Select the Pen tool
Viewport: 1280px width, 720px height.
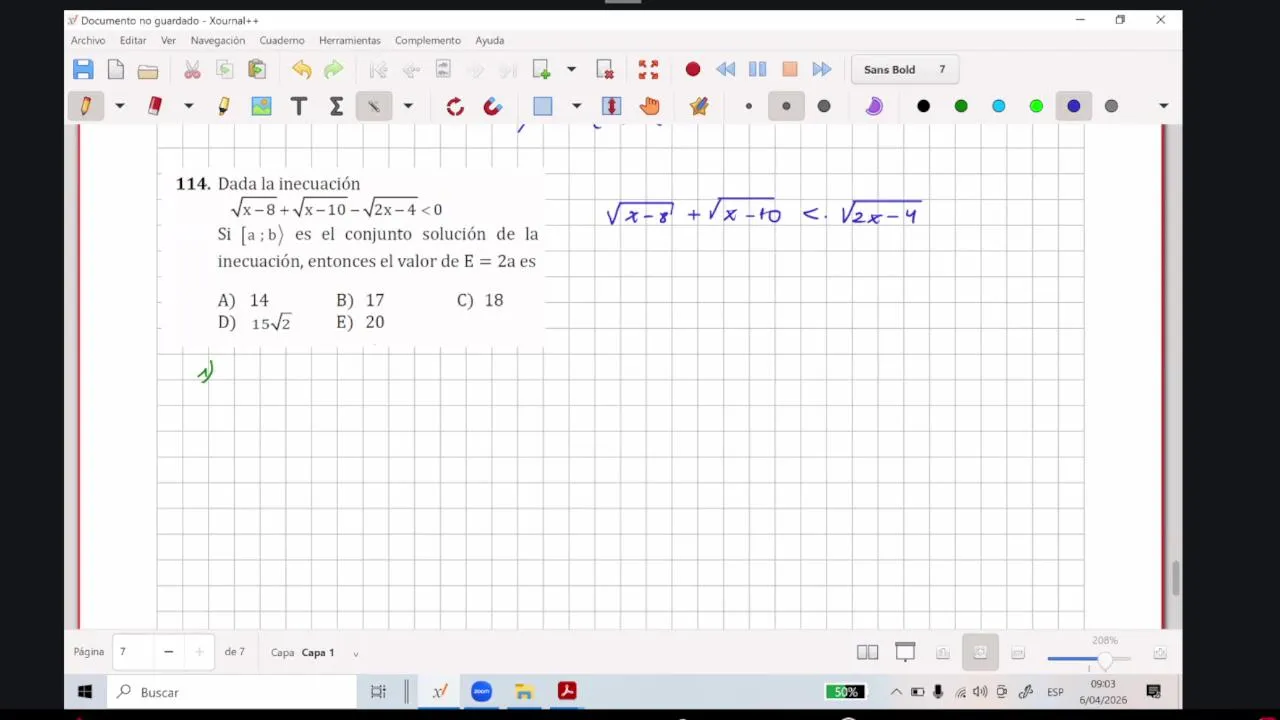point(86,106)
